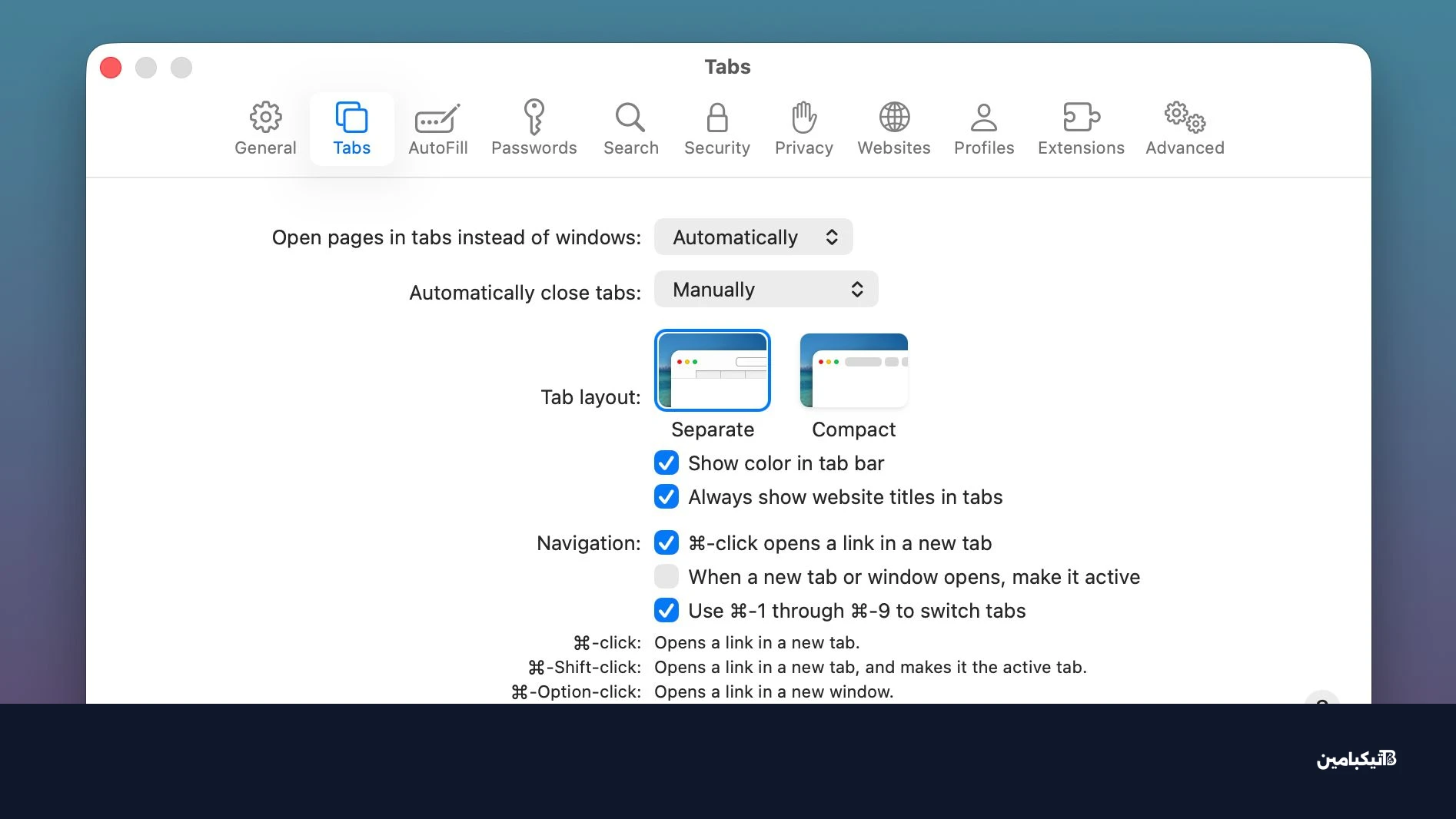Screen dimensions: 1456x819
Task: Choose the Compact tab layout thumbnail
Action: click(x=853, y=370)
